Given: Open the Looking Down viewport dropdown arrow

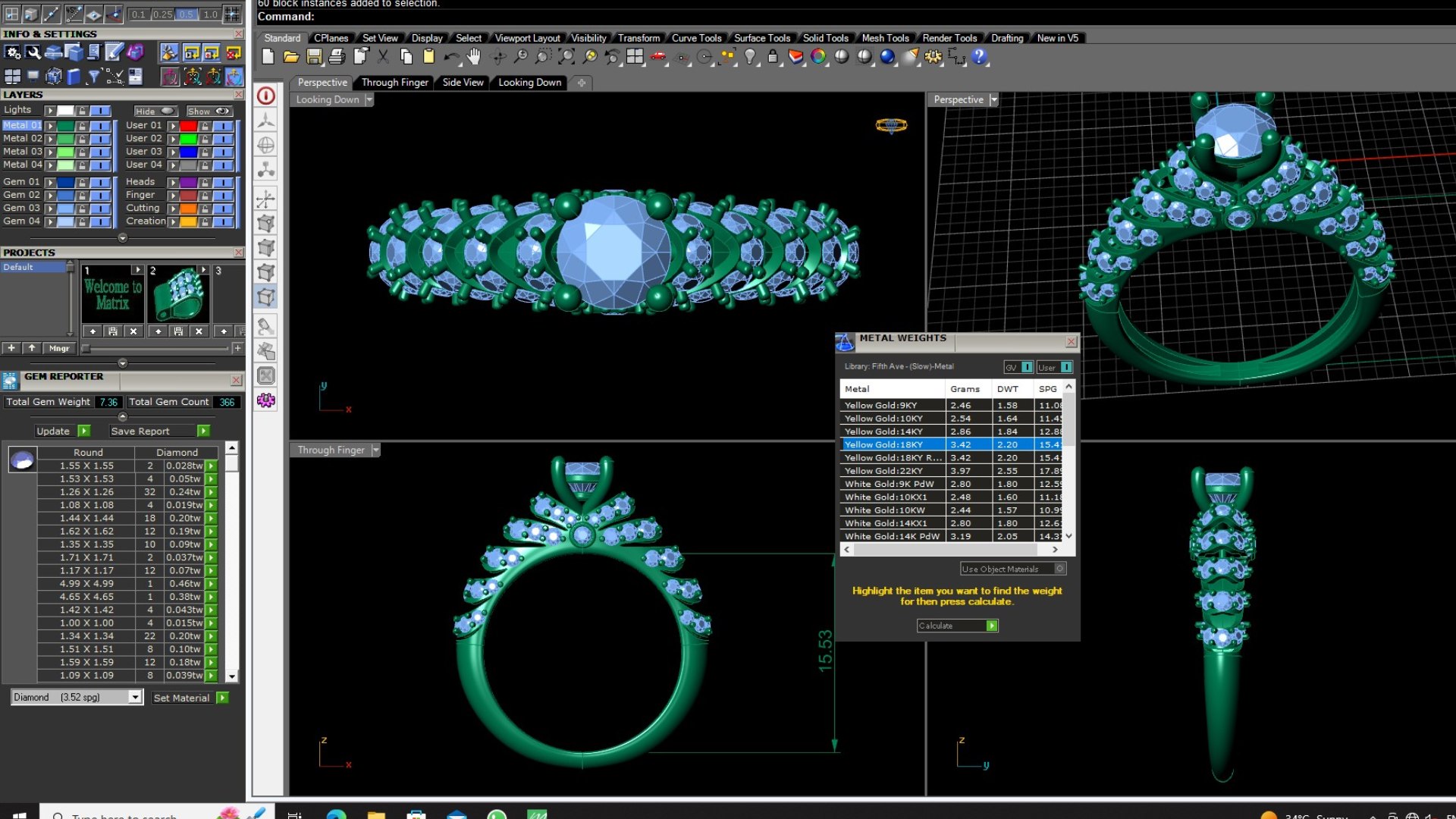Looking at the screenshot, I should click(369, 100).
